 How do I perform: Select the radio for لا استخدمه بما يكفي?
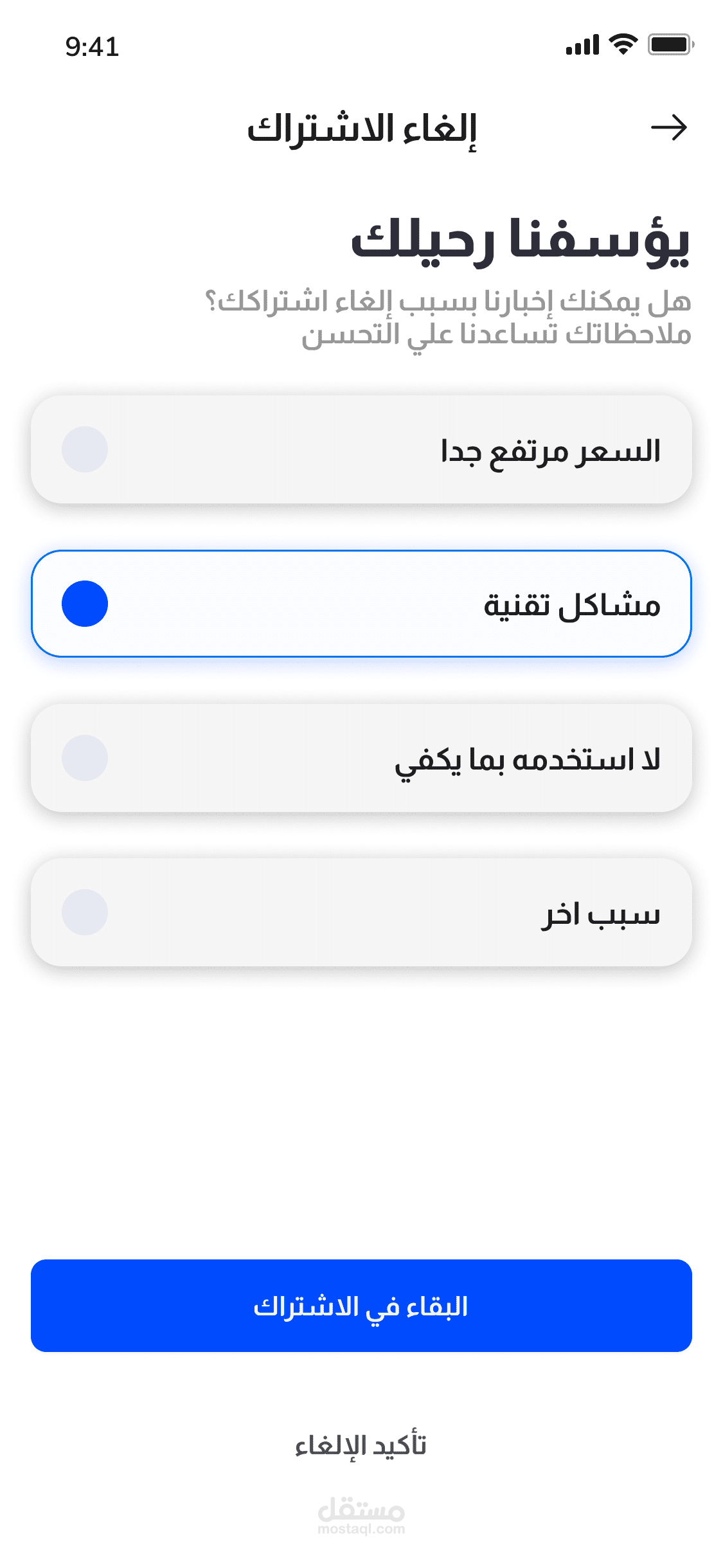click(x=85, y=758)
